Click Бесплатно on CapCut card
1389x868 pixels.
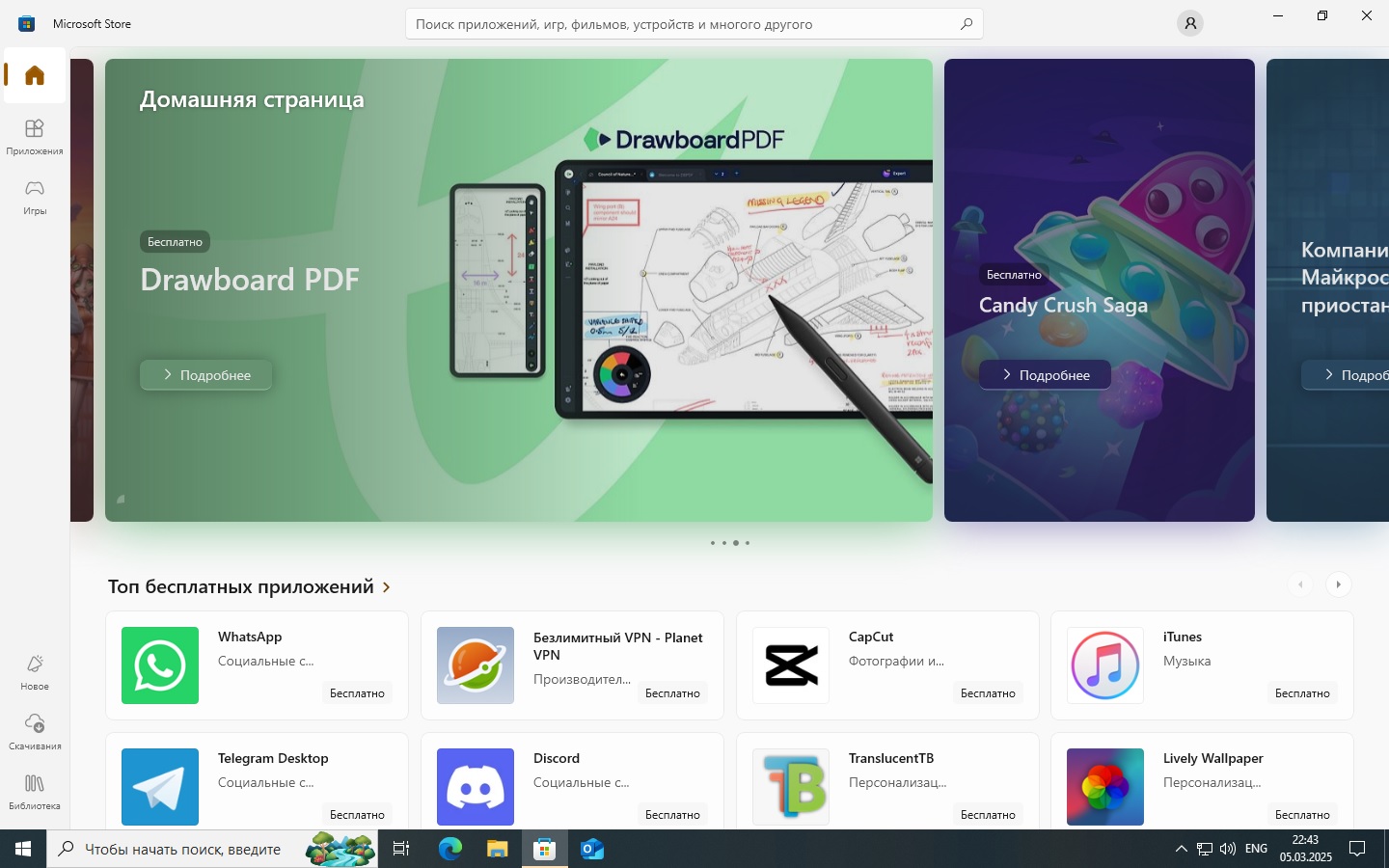pos(988,693)
